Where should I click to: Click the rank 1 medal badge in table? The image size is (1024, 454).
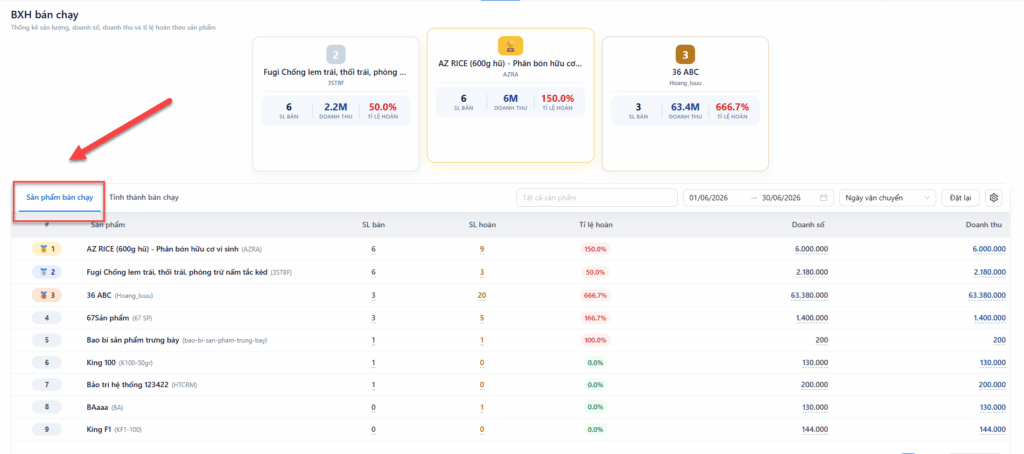point(47,249)
